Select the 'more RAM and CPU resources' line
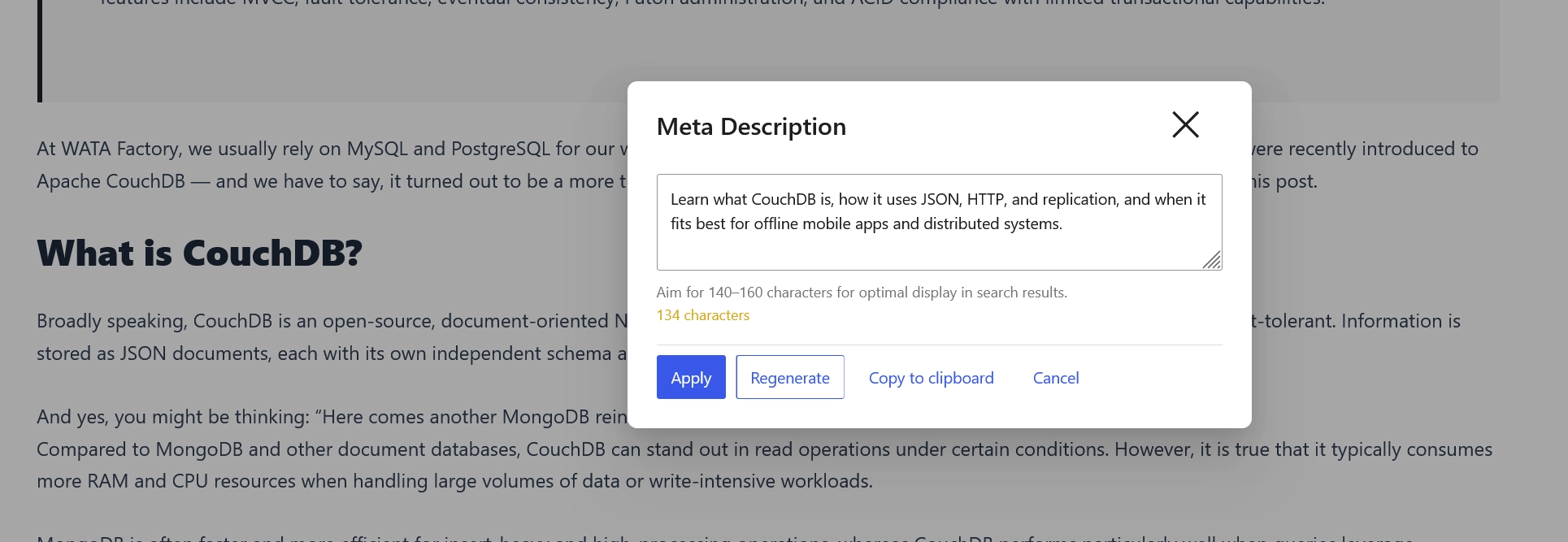 click(454, 481)
